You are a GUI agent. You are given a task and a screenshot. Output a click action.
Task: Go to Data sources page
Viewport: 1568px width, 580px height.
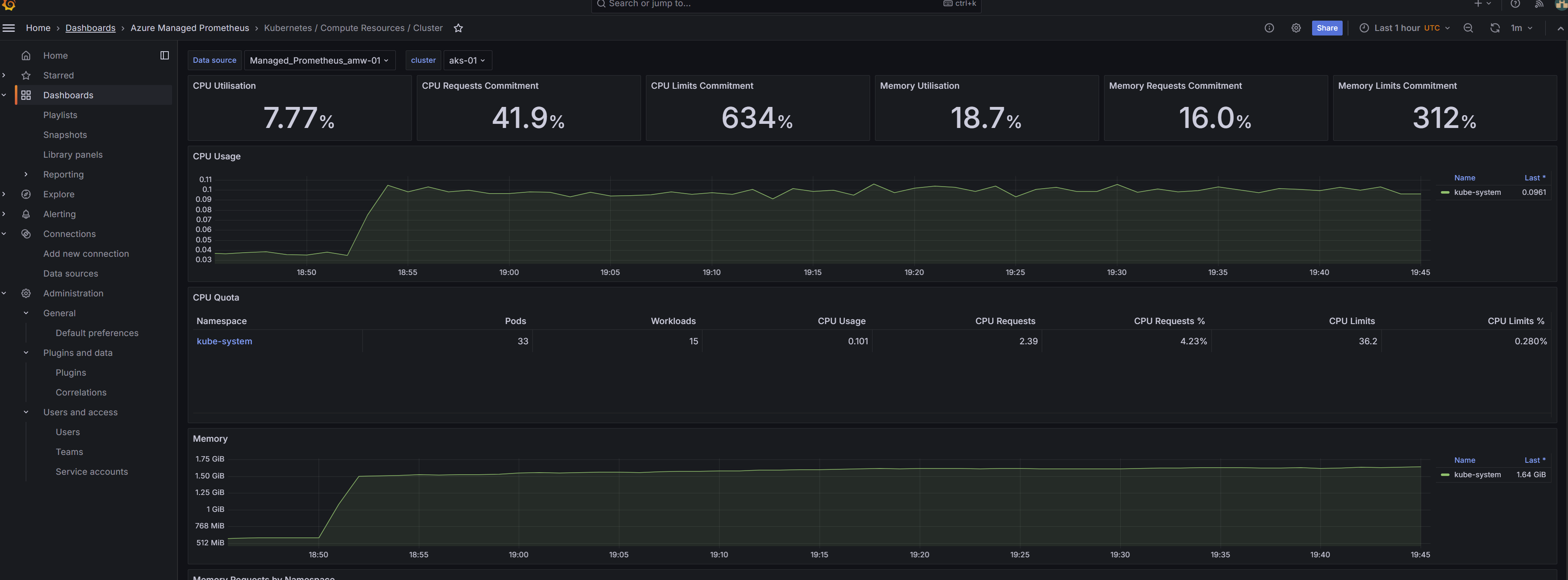[70, 274]
